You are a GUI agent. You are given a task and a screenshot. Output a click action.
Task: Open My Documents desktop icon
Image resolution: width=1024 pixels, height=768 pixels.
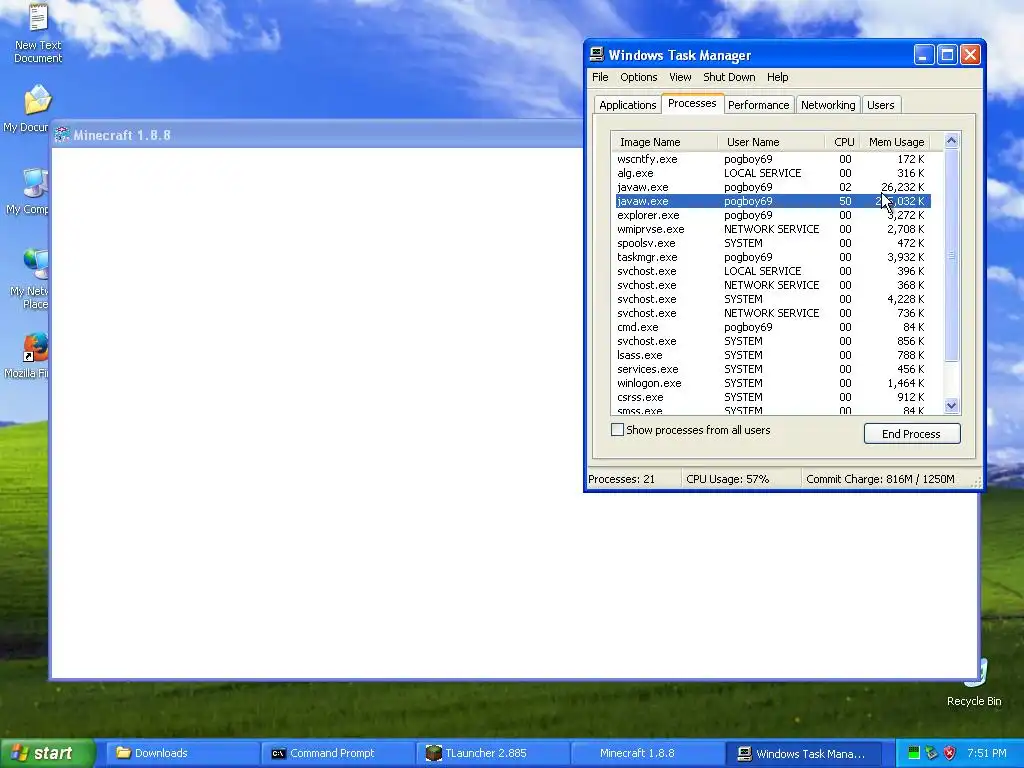[x=27, y=108]
